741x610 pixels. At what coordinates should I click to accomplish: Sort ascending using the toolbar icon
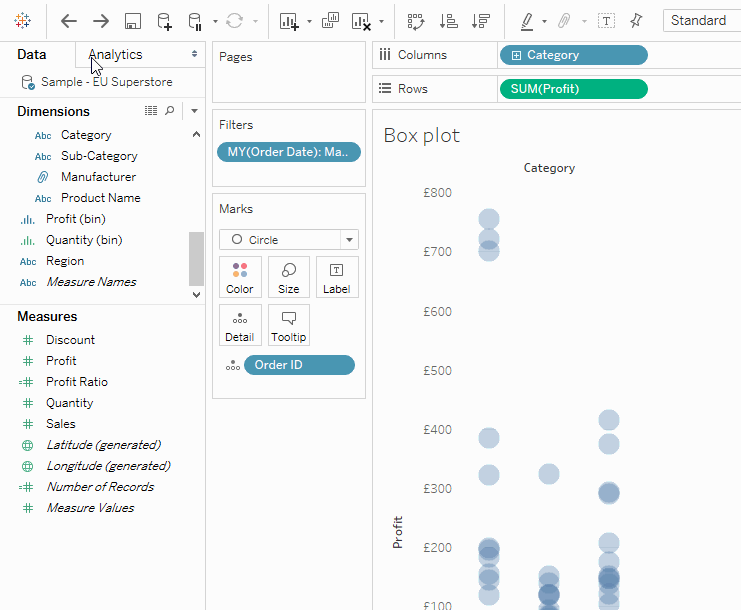click(448, 21)
